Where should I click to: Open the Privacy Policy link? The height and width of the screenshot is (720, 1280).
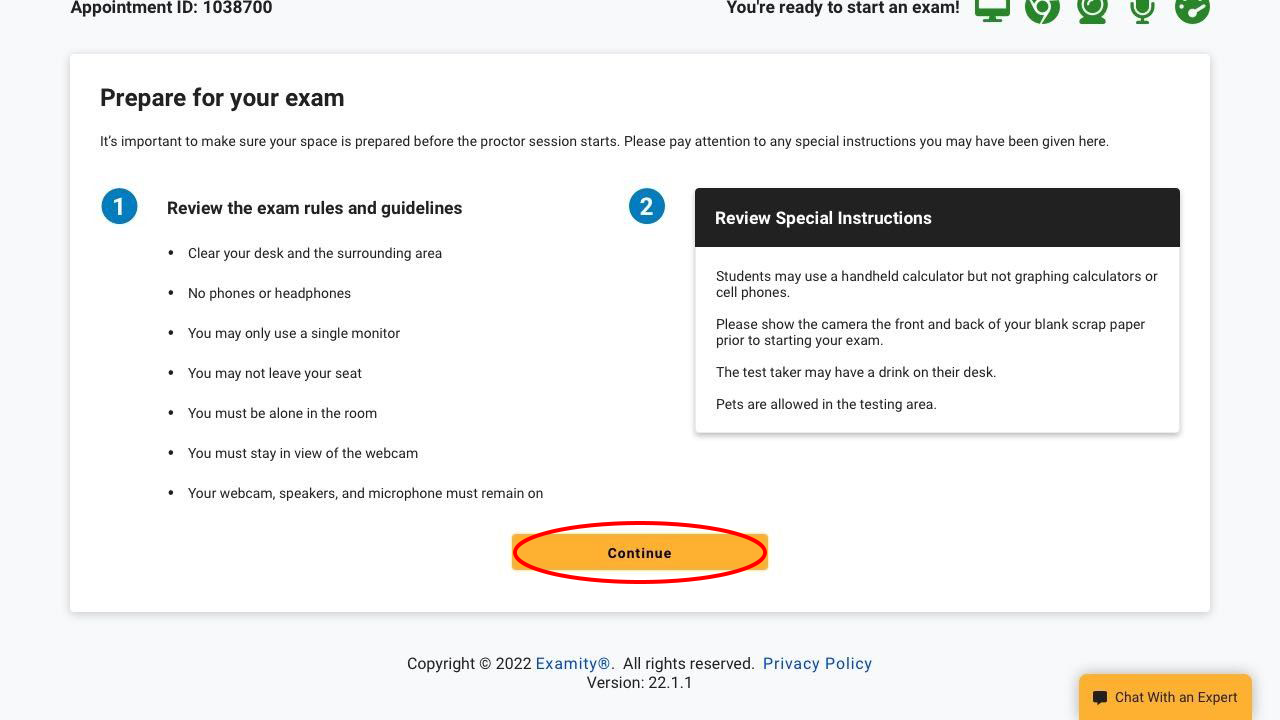click(x=817, y=663)
